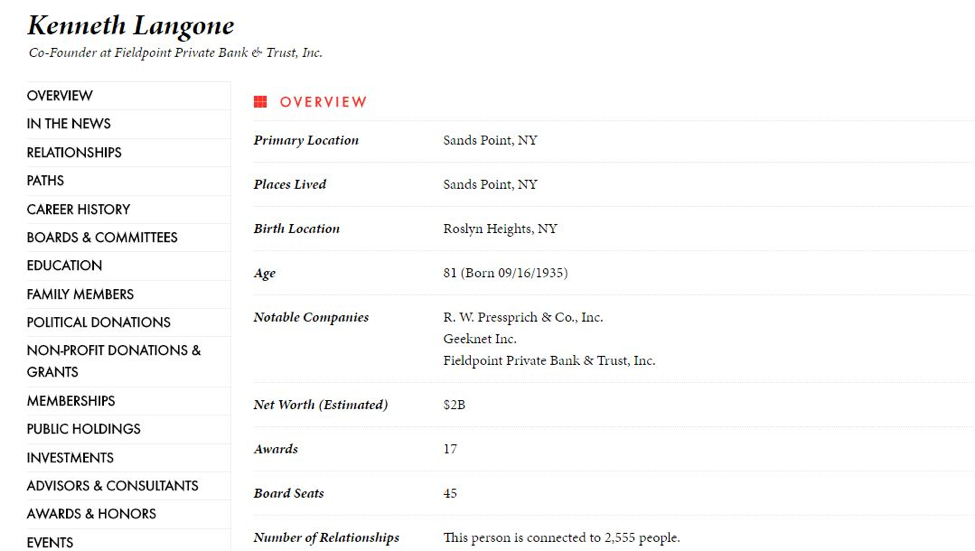
Task: Select Paths in the sidebar
Action: point(45,180)
